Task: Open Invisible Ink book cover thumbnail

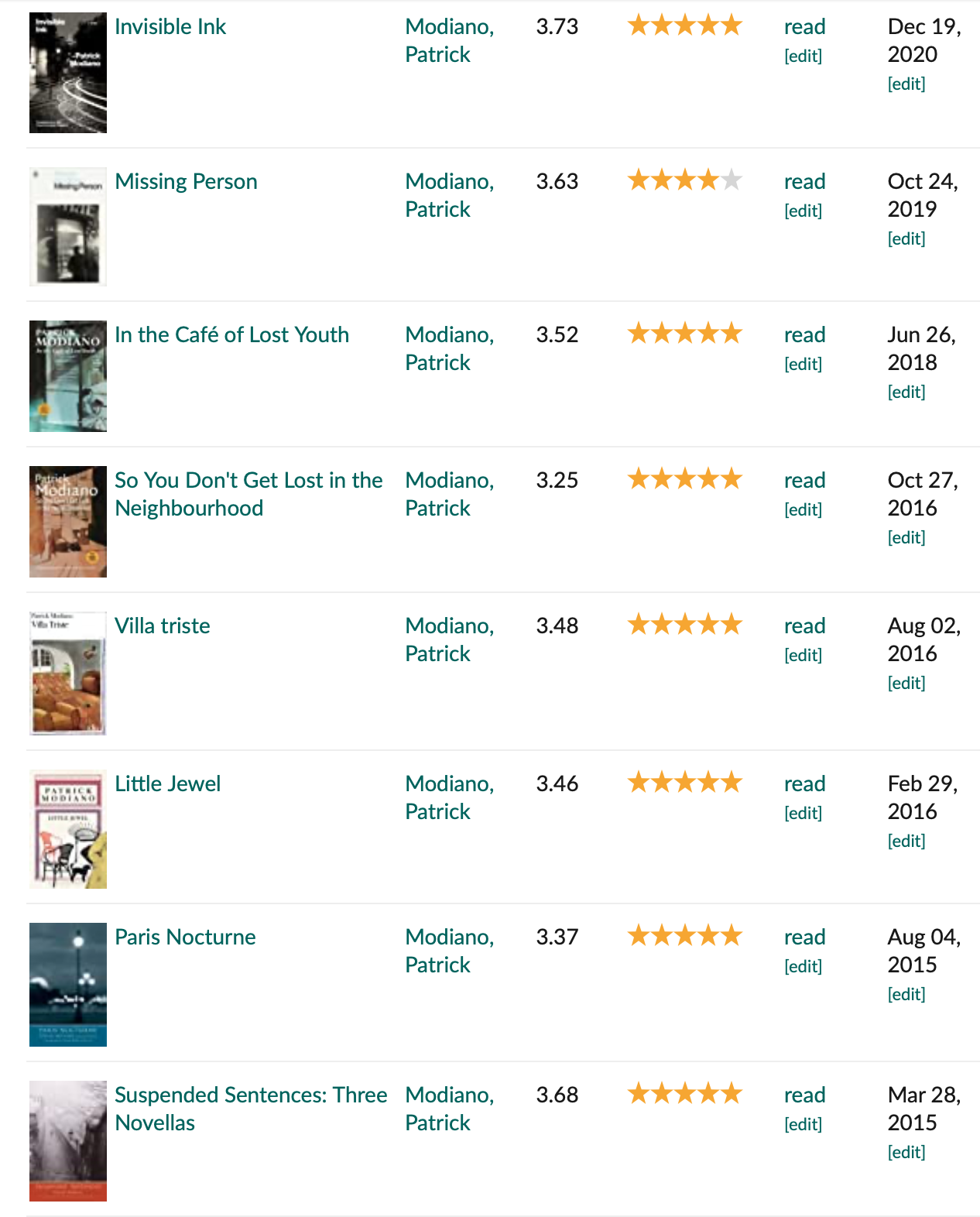Action: (68, 73)
